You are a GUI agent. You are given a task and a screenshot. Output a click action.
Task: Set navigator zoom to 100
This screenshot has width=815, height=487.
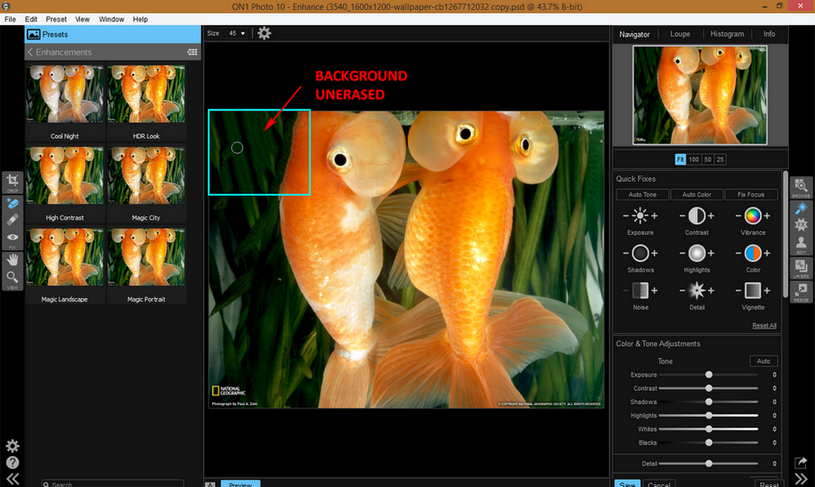click(x=693, y=159)
